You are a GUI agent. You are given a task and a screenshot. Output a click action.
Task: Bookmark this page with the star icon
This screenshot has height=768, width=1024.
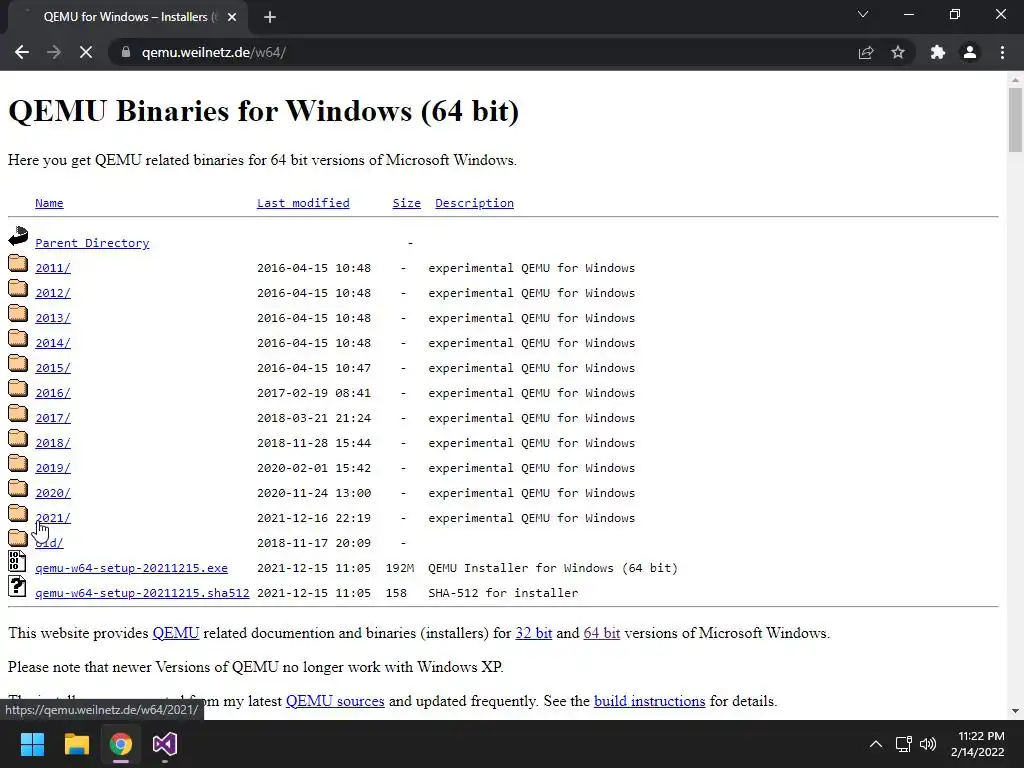coord(898,52)
